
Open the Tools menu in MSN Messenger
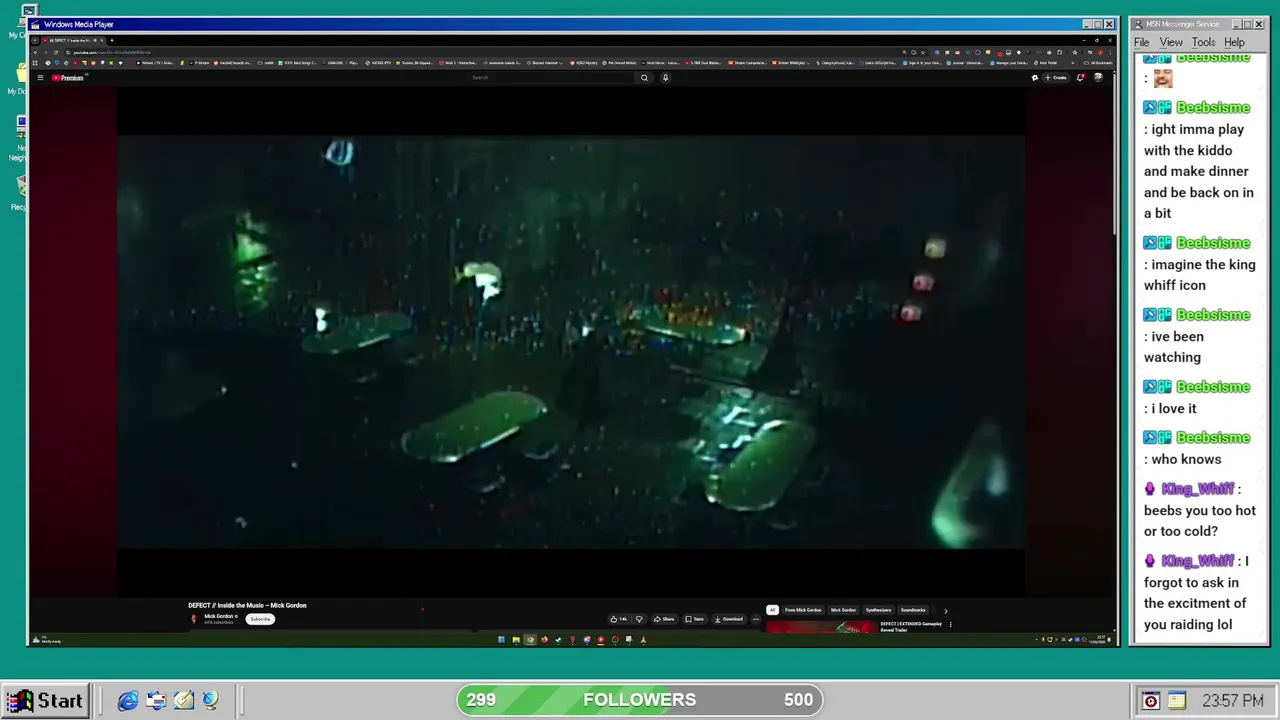coord(1204,42)
